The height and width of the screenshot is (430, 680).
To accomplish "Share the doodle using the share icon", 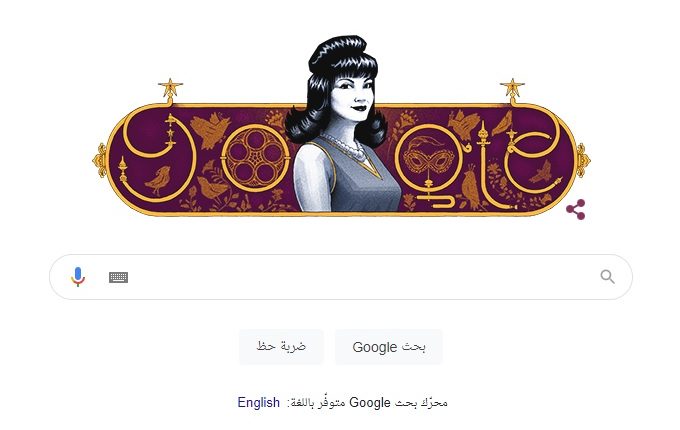I will pyautogui.click(x=576, y=209).
